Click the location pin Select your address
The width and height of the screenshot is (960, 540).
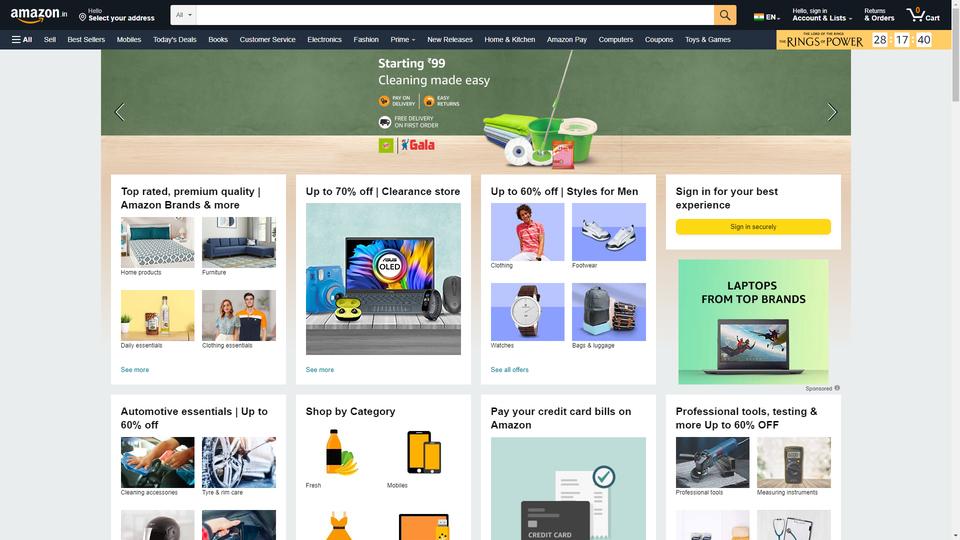pos(116,15)
